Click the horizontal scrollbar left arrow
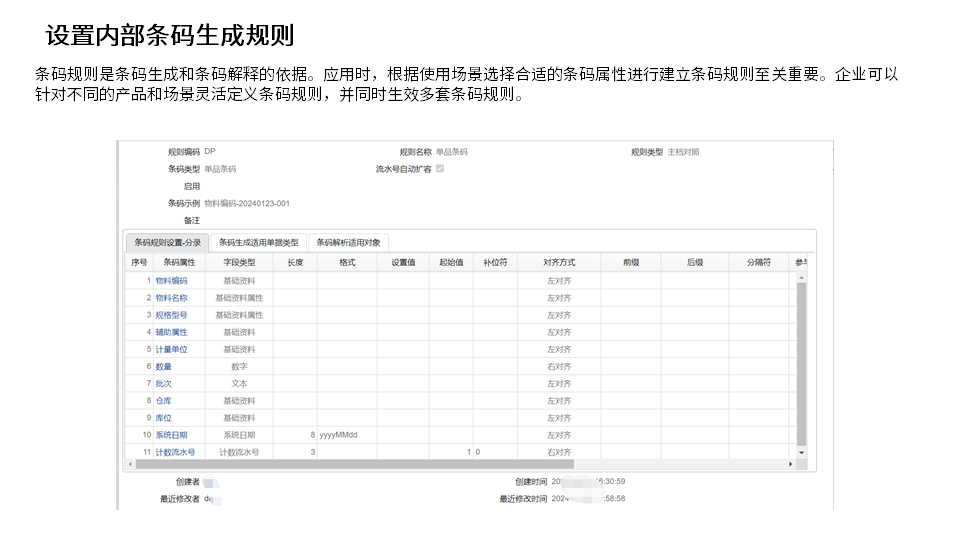This screenshot has width=960, height=540. (x=129, y=464)
